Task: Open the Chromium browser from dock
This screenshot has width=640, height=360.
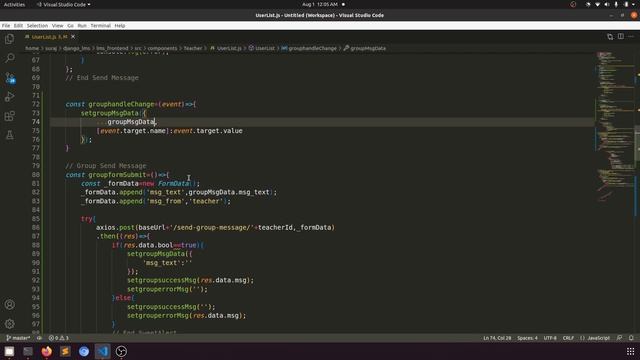Action: tap(84, 351)
